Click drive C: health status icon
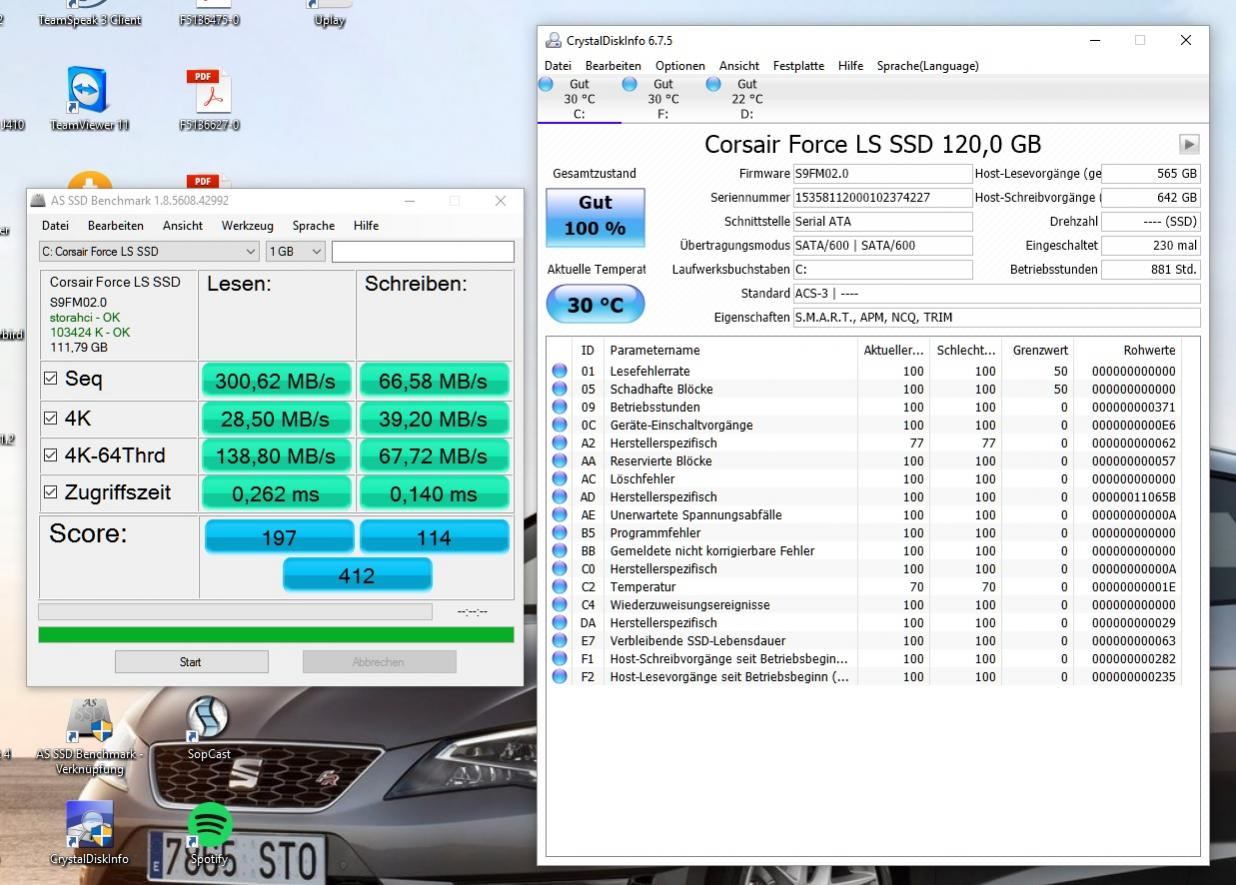 (x=546, y=85)
